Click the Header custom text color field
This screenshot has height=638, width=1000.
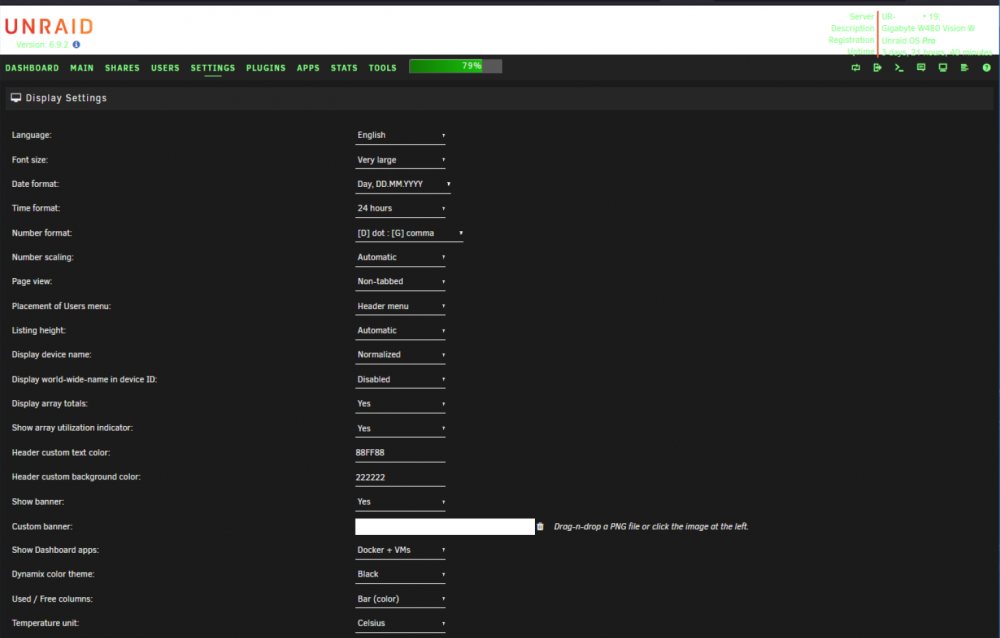coord(401,453)
